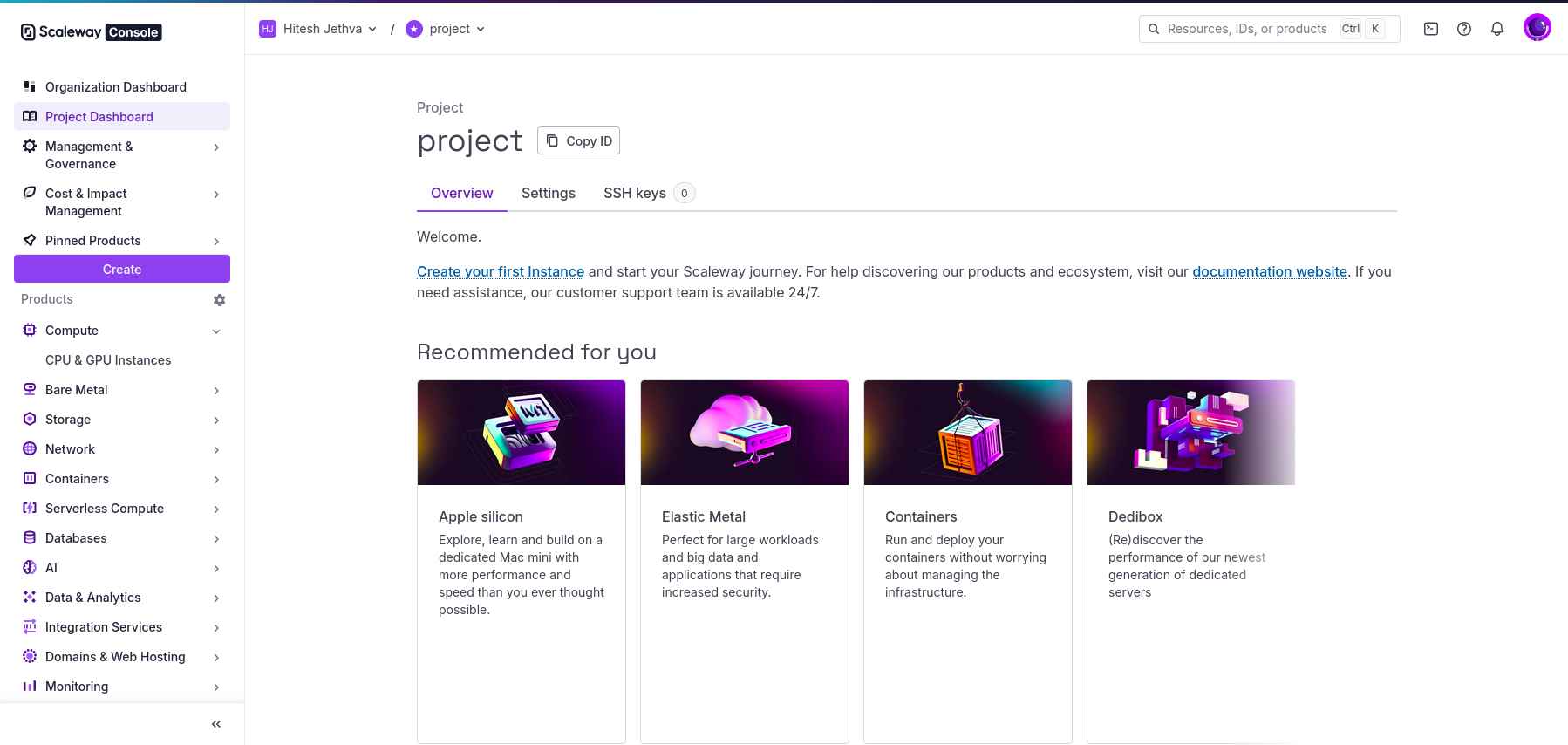The image size is (1568, 745).
Task: Expand the Serverless Compute chevron
Action: point(216,509)
